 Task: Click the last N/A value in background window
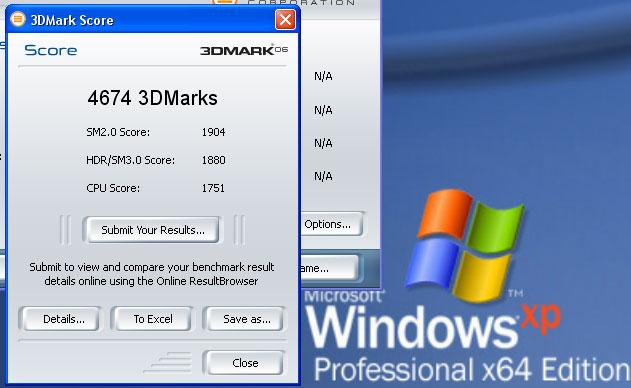click(x=323, y=176)
